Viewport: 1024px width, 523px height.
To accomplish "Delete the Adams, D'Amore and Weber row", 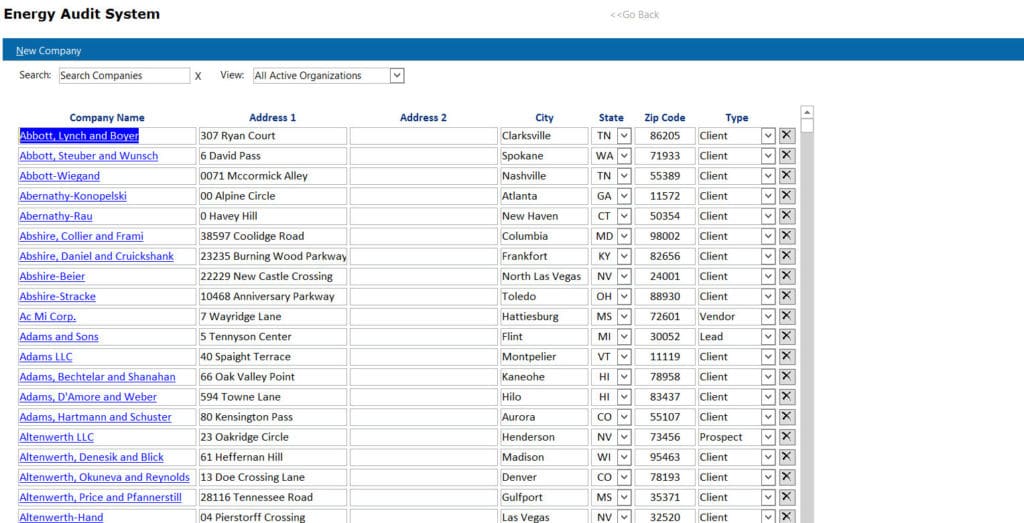I will pyautogui.click(x=787, y=397).
